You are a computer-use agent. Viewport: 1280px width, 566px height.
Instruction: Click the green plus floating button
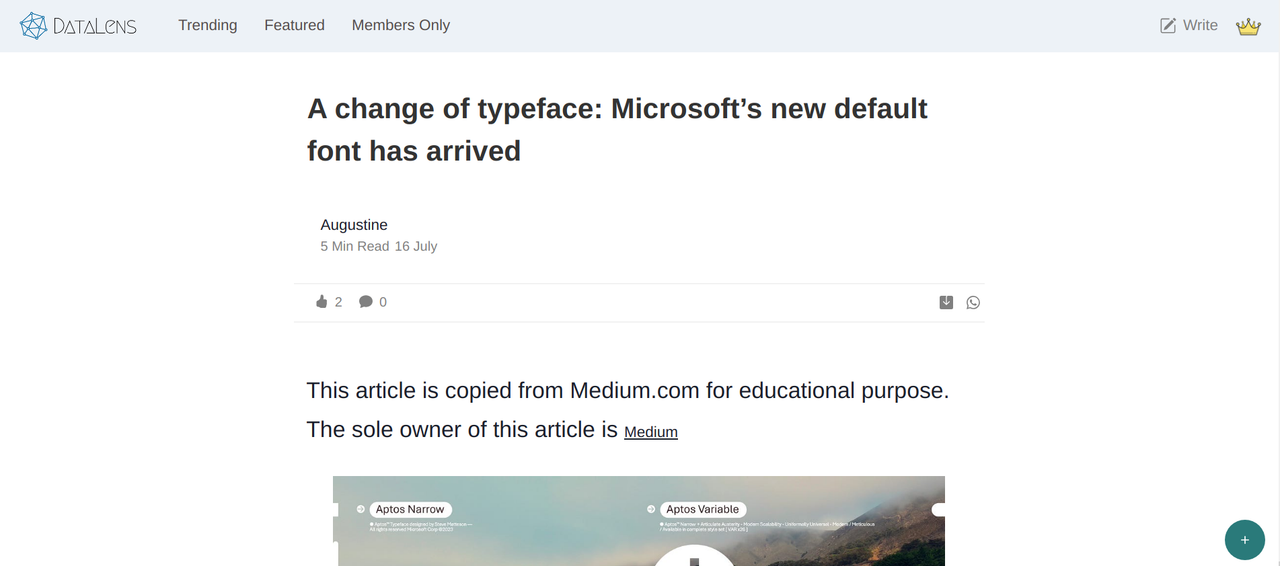coord(1245,540)
